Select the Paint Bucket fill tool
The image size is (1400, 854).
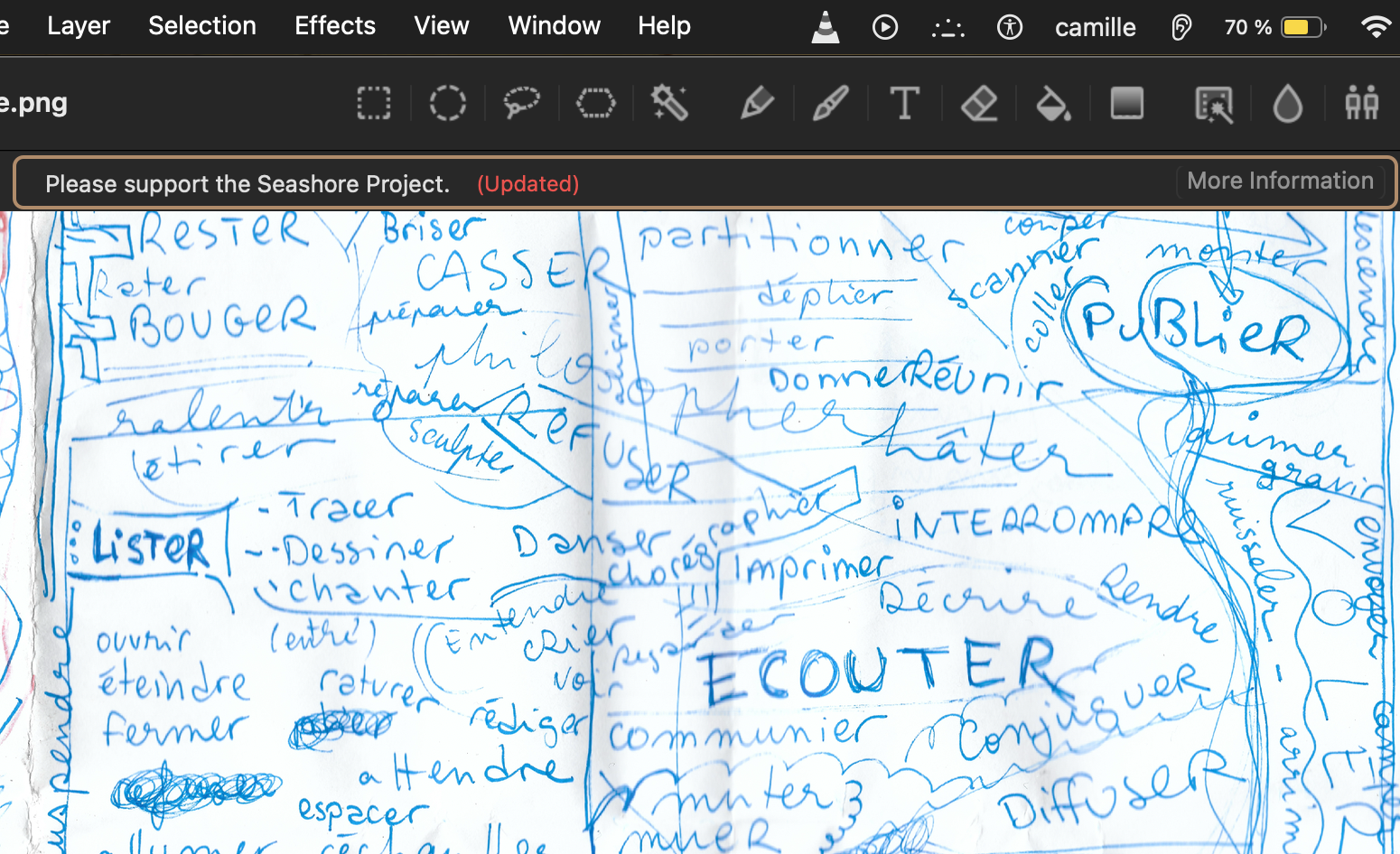pos(1053,104)
